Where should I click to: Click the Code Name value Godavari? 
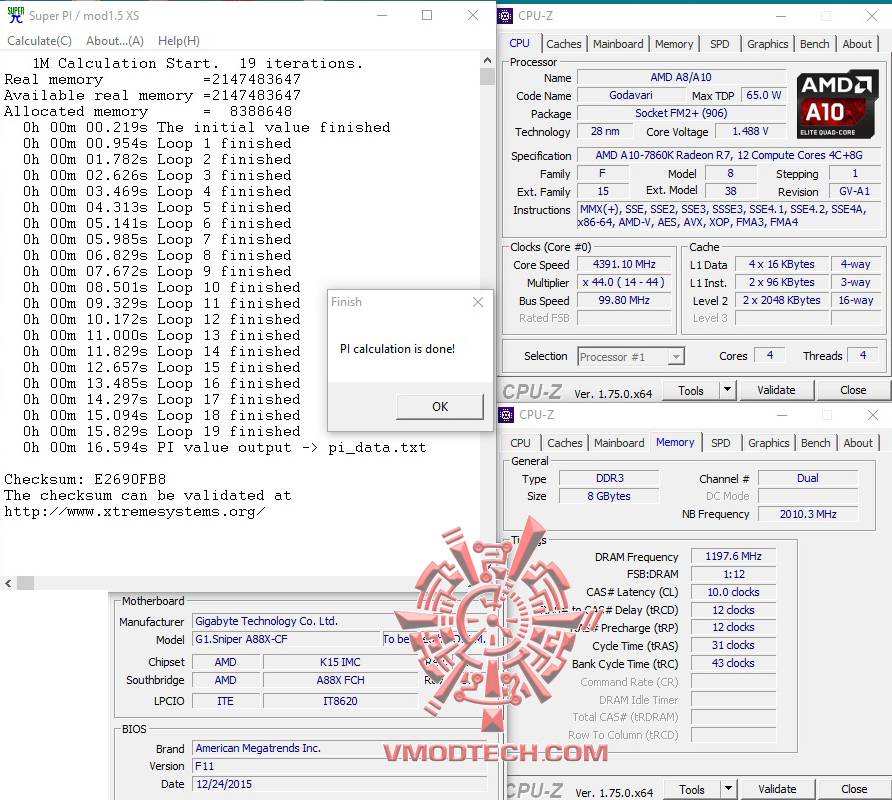(x=630, y=96)
